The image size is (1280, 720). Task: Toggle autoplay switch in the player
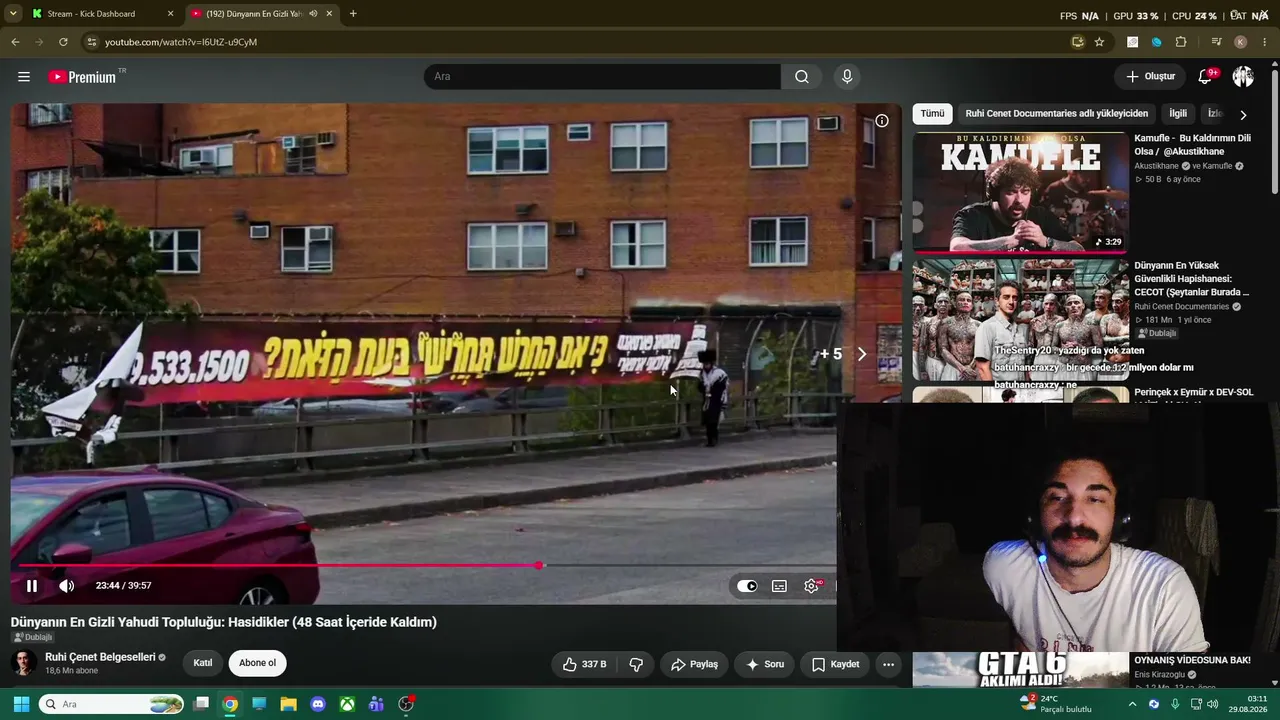pyautogui.click(x=747, y=586)
